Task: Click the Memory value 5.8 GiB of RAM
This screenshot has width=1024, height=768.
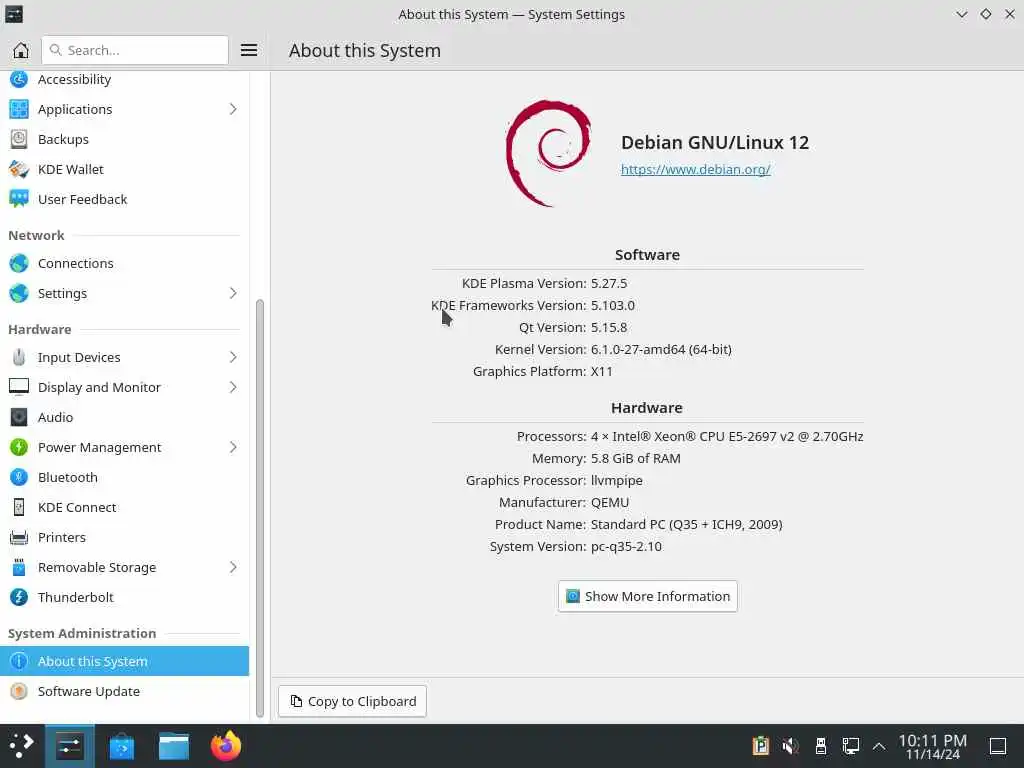Action: pos(635,458)
